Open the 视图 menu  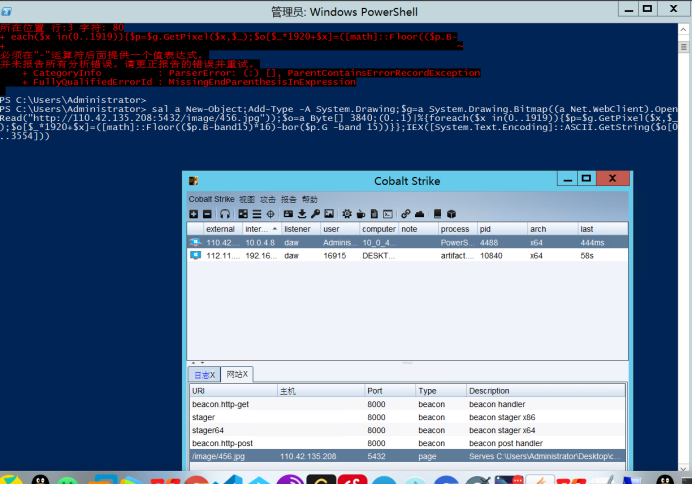(x=247, y=199)
